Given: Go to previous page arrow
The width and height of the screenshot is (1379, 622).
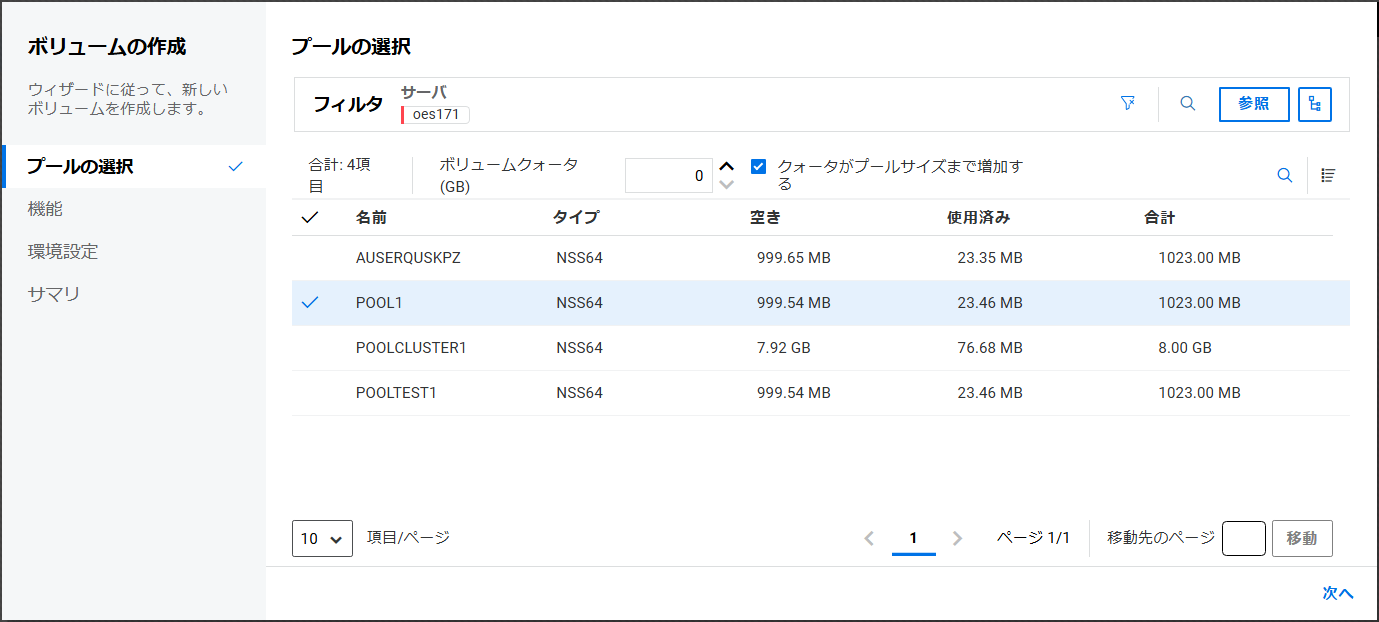Looking at the screenshot, I should click(868, 538).
